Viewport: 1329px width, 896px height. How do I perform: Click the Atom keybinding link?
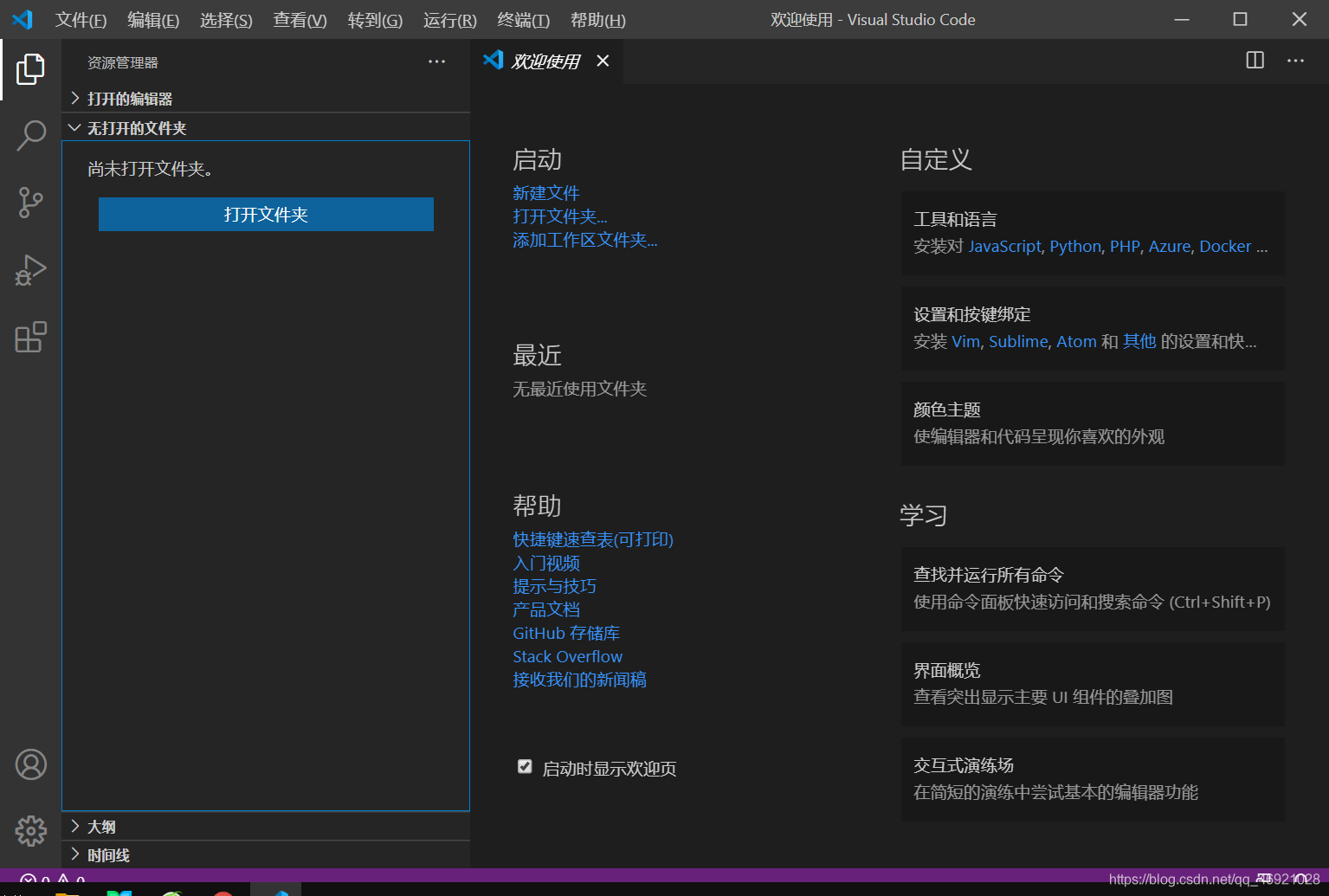coord(1076,342)
